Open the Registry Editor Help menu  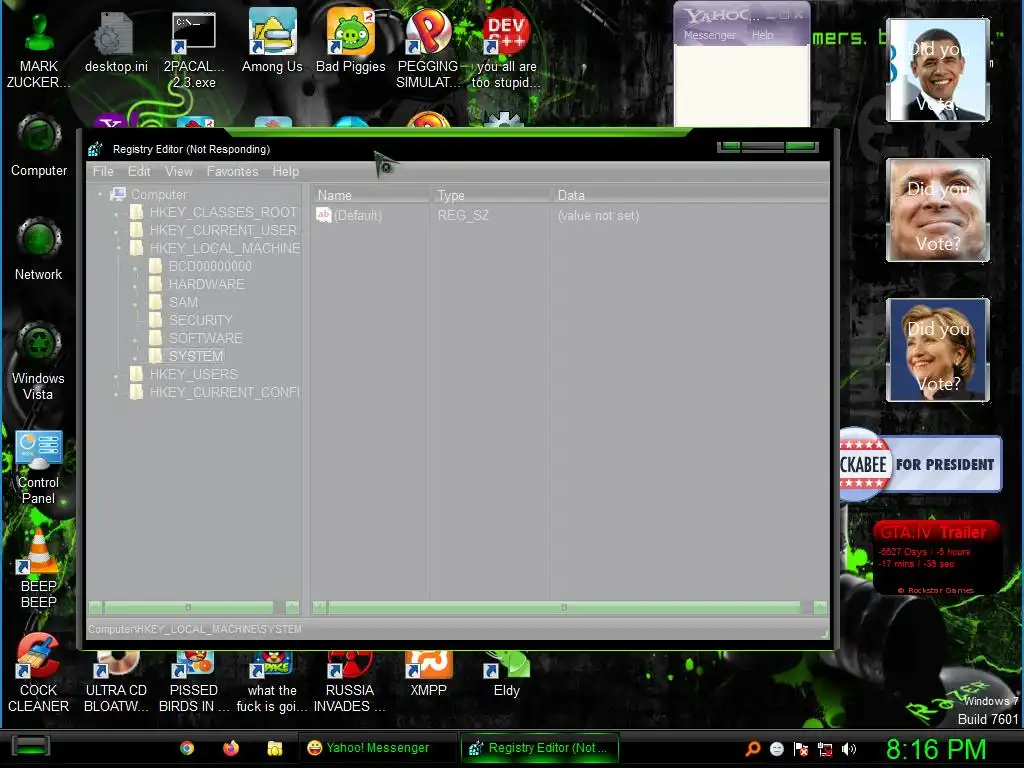pos(285,171)
